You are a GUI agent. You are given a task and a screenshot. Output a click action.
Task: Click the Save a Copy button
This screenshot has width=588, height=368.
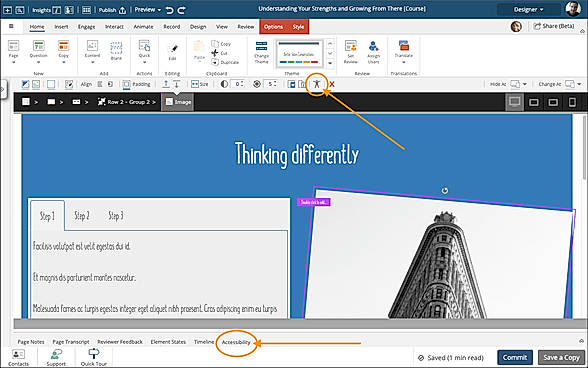click(x=561, y=357)
